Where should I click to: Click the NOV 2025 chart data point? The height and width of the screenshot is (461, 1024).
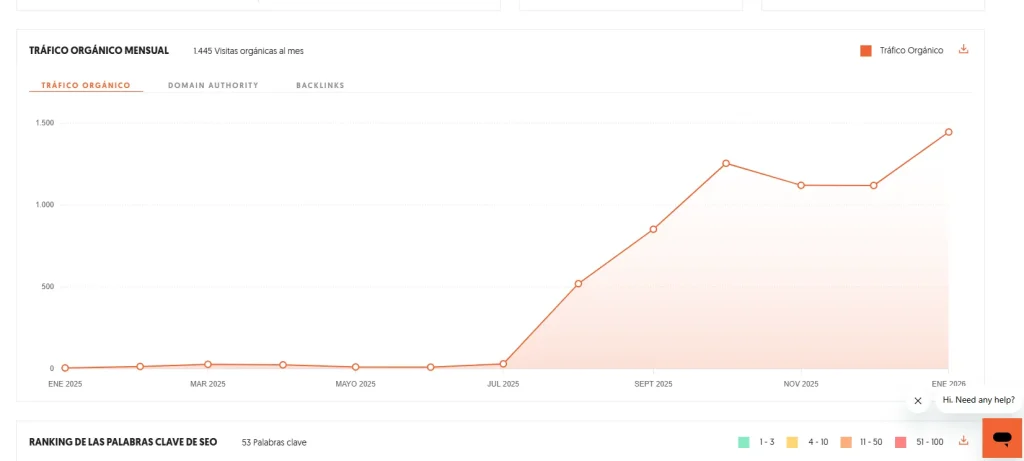[x=801, y=185]
